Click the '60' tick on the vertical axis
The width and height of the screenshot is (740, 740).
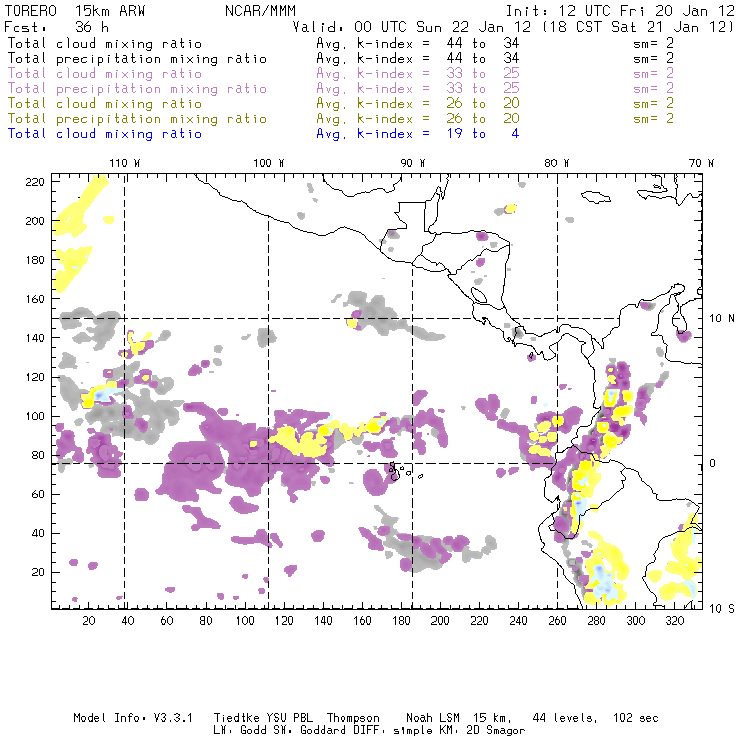coord(38,494)
